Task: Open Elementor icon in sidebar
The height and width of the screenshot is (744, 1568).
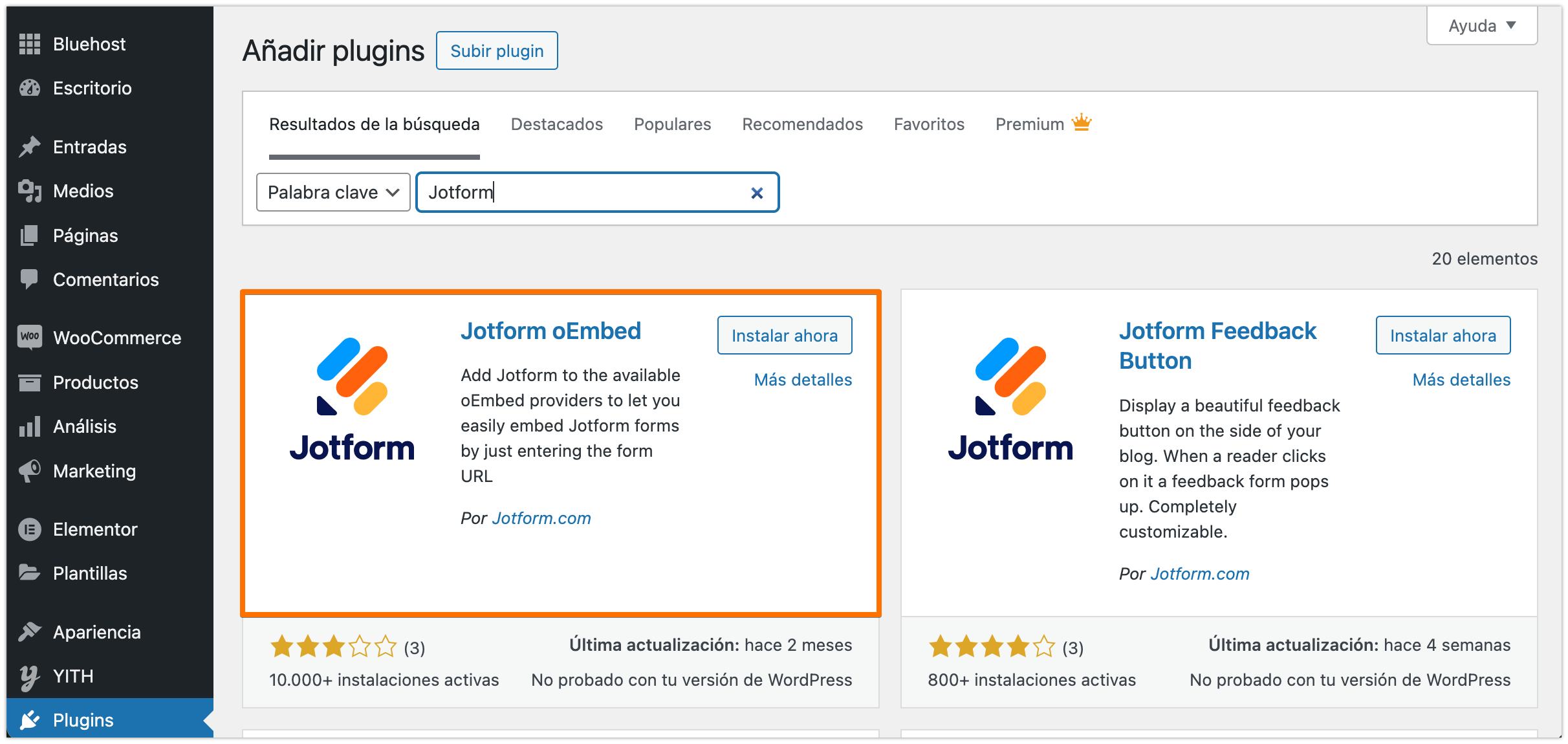Action: coord(30,529)
